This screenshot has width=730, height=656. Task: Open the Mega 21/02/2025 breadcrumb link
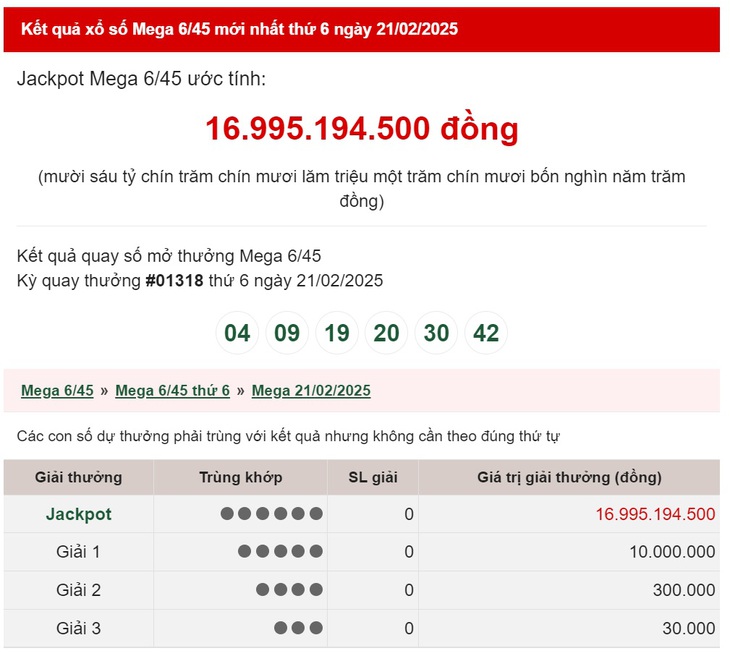(311, 390)
